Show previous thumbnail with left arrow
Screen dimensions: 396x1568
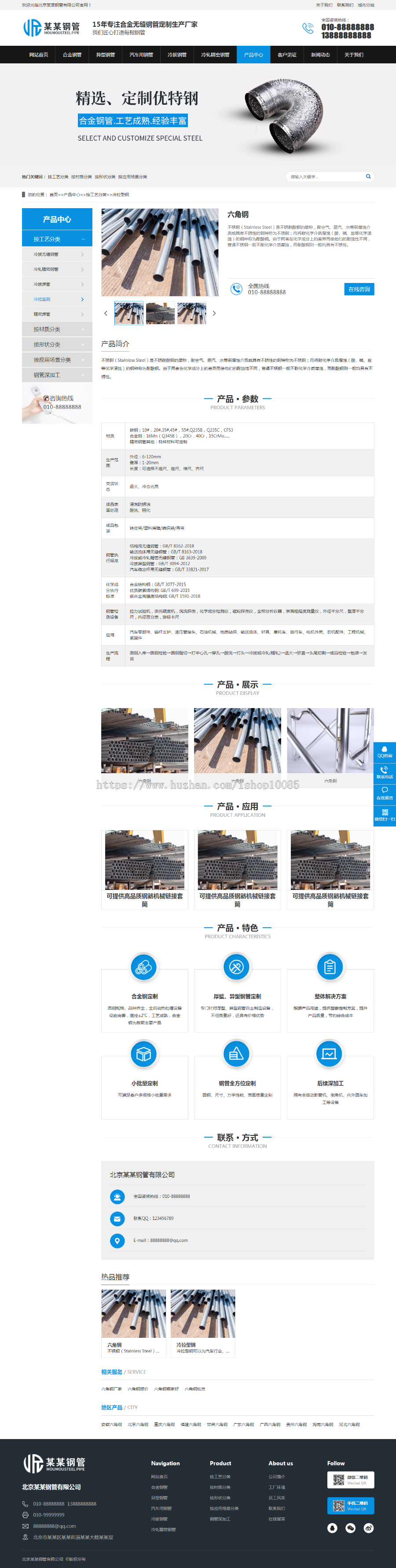[106, 313]
